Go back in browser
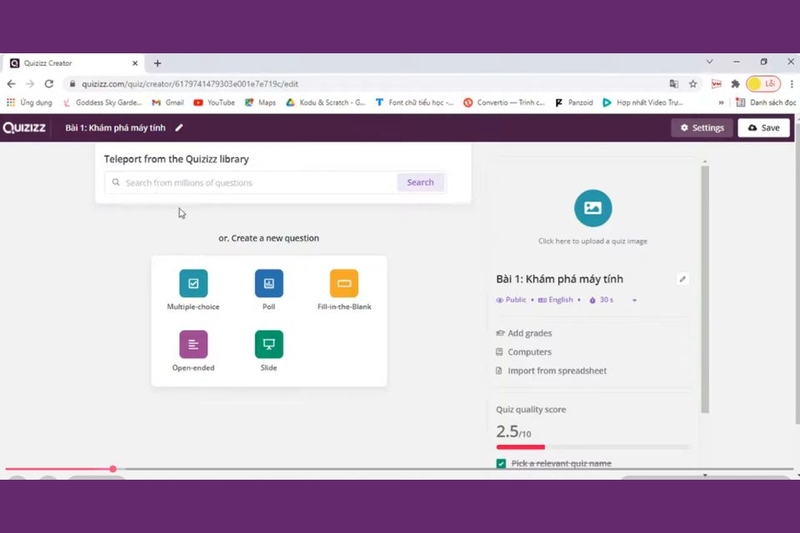 click(11, 84)
